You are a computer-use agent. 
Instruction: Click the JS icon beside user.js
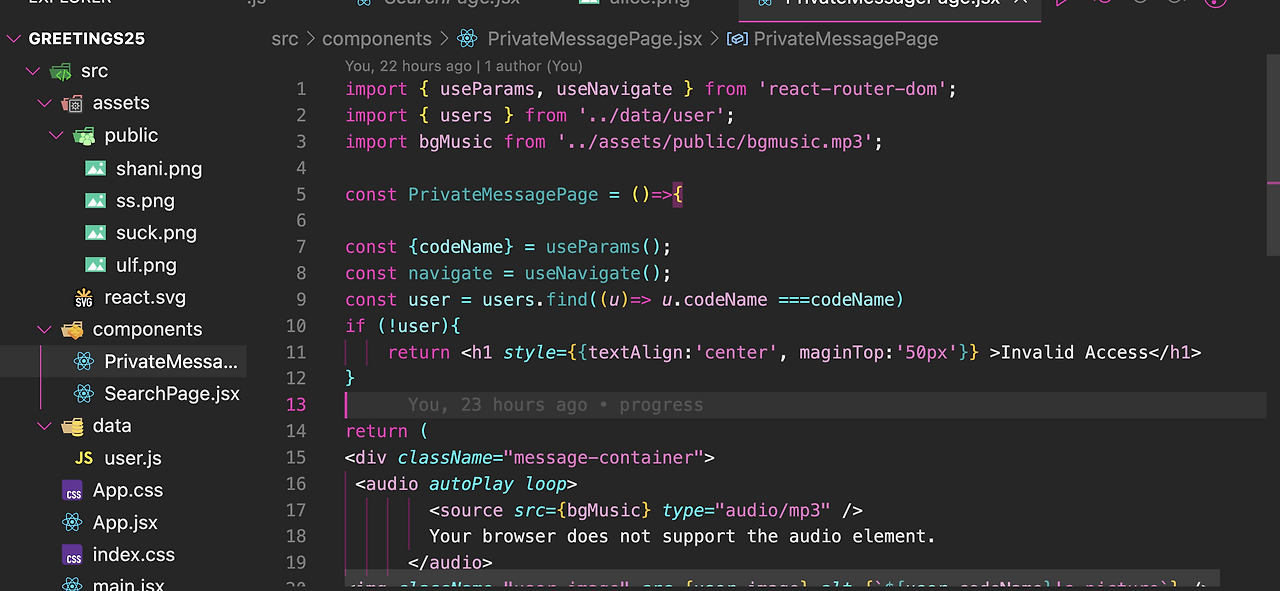click(x=84, y=458)
